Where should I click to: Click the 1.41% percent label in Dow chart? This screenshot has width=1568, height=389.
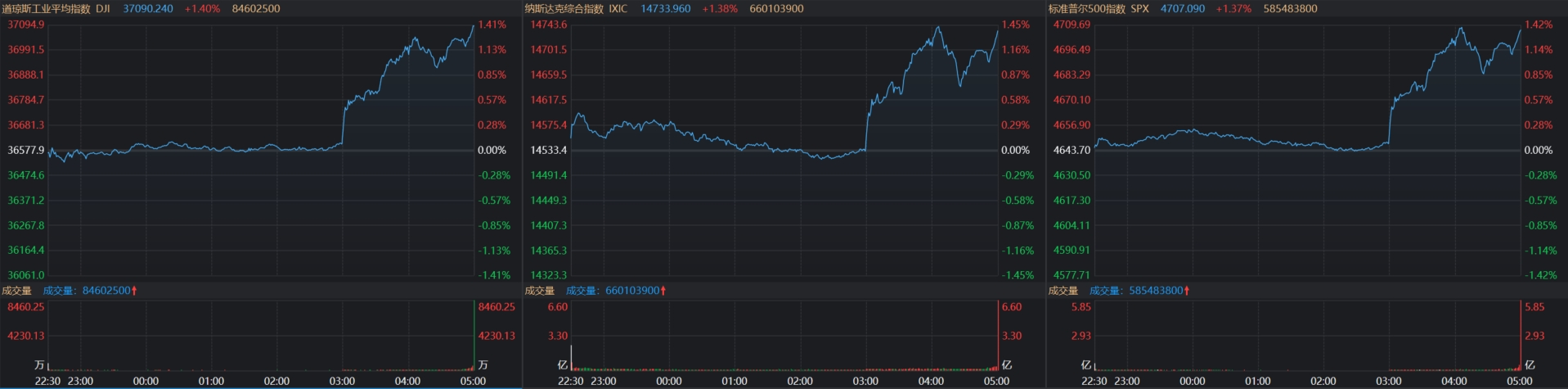[492, 25]
